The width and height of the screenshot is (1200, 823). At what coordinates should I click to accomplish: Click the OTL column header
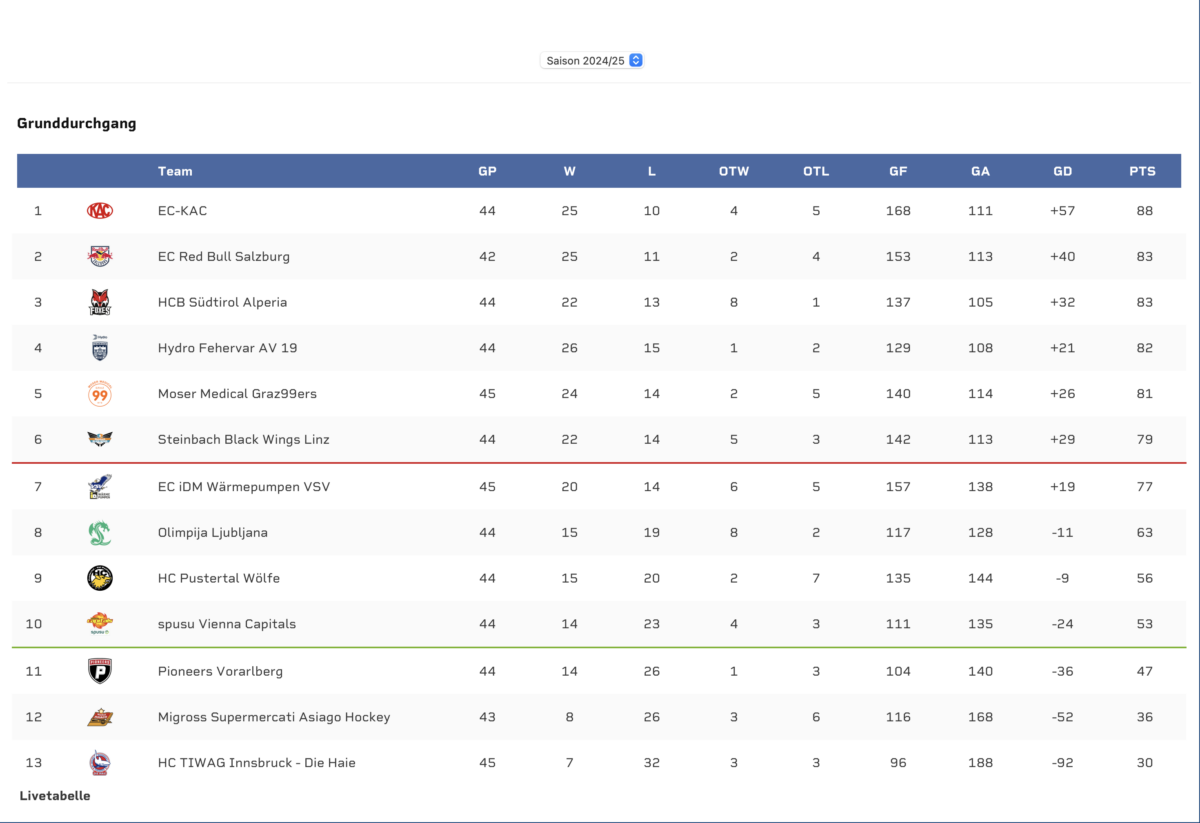[816, 171]
